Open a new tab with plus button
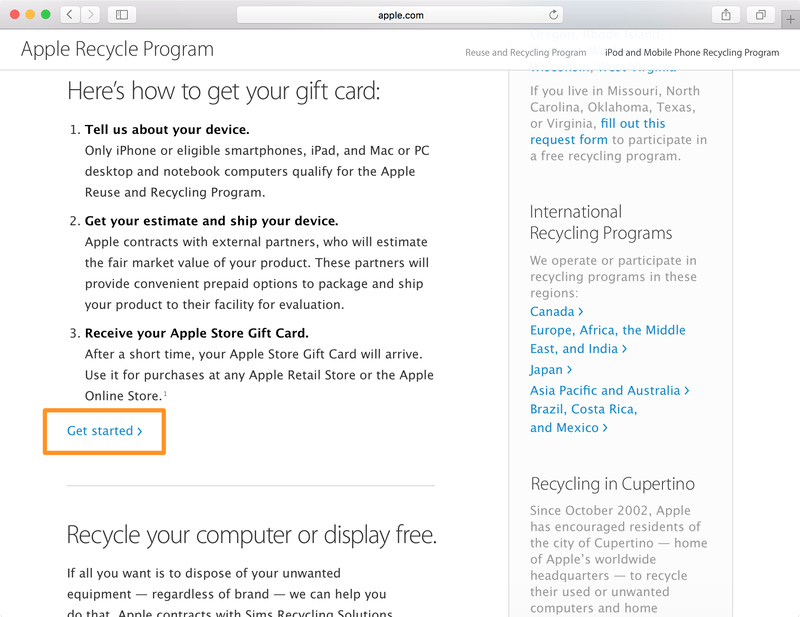This screenshot has height=617, width=800. (790, 19)
